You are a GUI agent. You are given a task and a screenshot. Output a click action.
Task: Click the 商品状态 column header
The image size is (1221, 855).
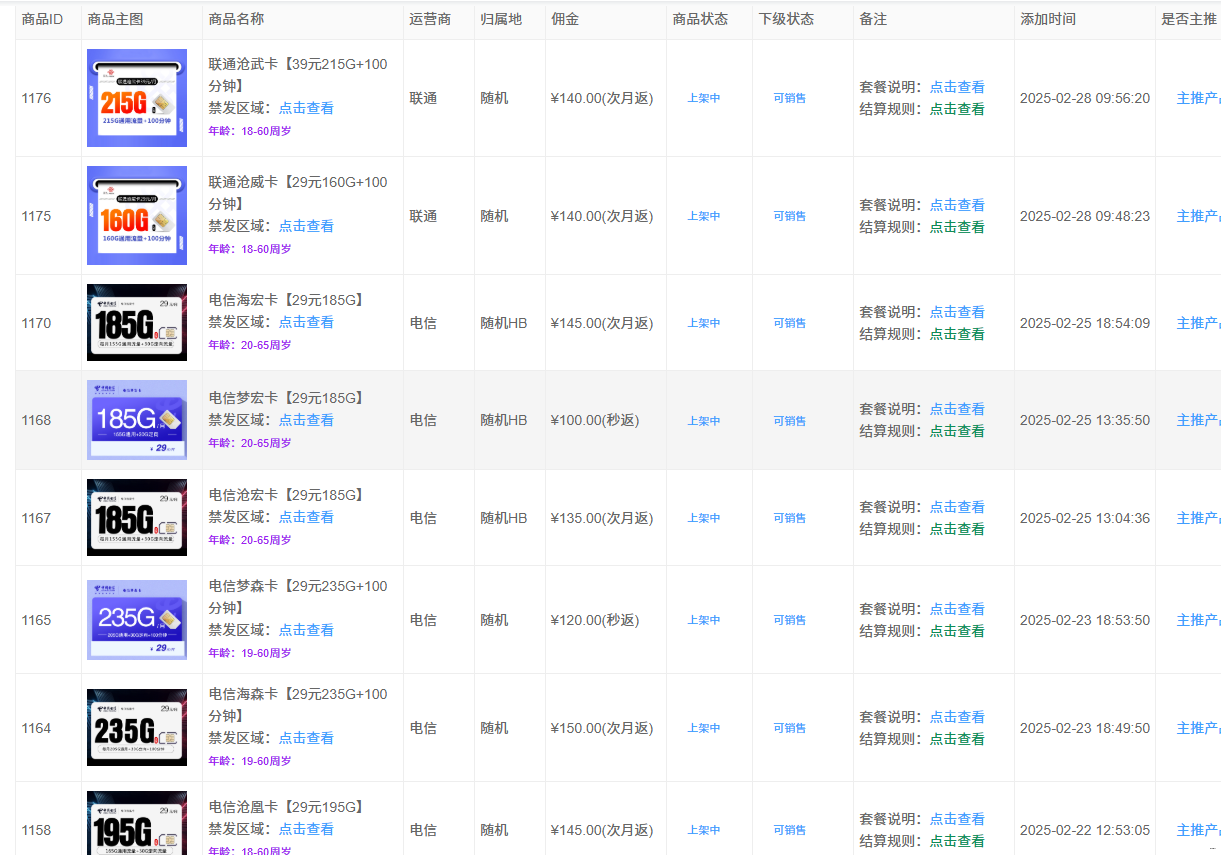point(700,19)
